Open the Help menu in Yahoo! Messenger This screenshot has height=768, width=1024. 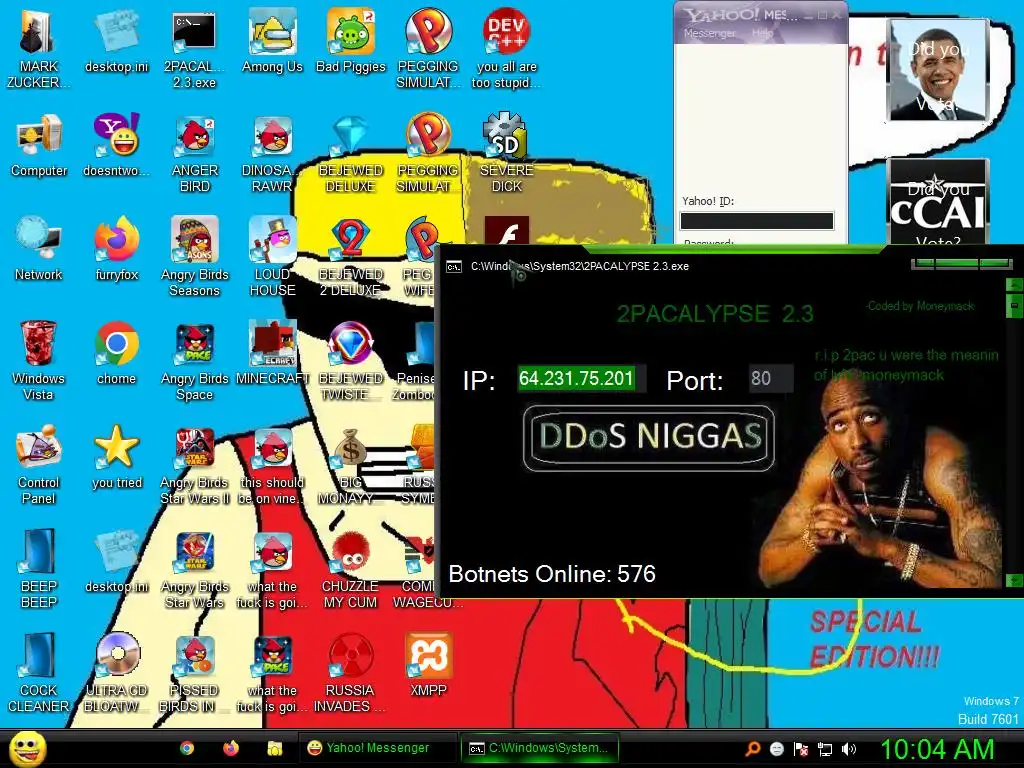point(761,33)
